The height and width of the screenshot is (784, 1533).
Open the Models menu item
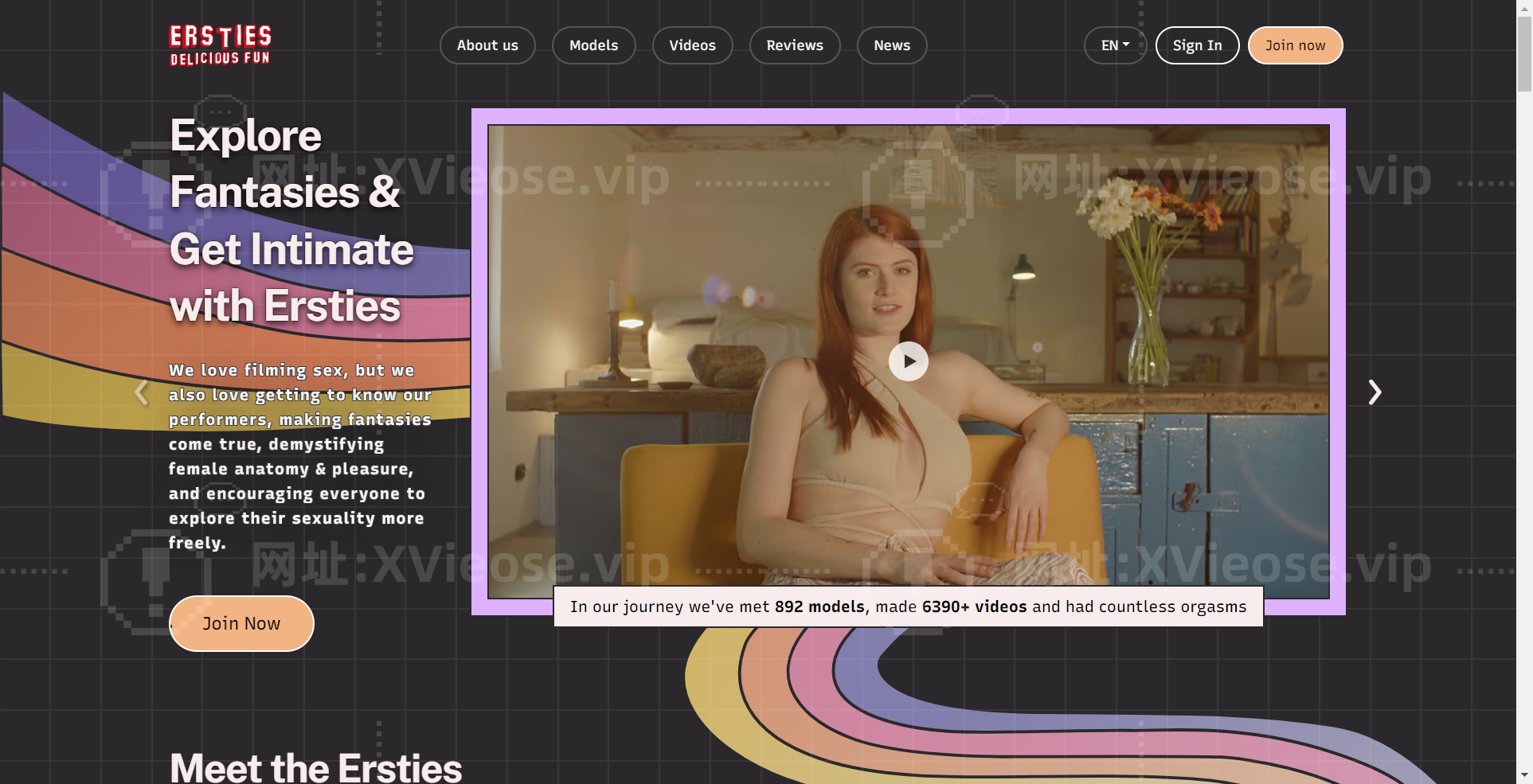(x=593, y=45)
